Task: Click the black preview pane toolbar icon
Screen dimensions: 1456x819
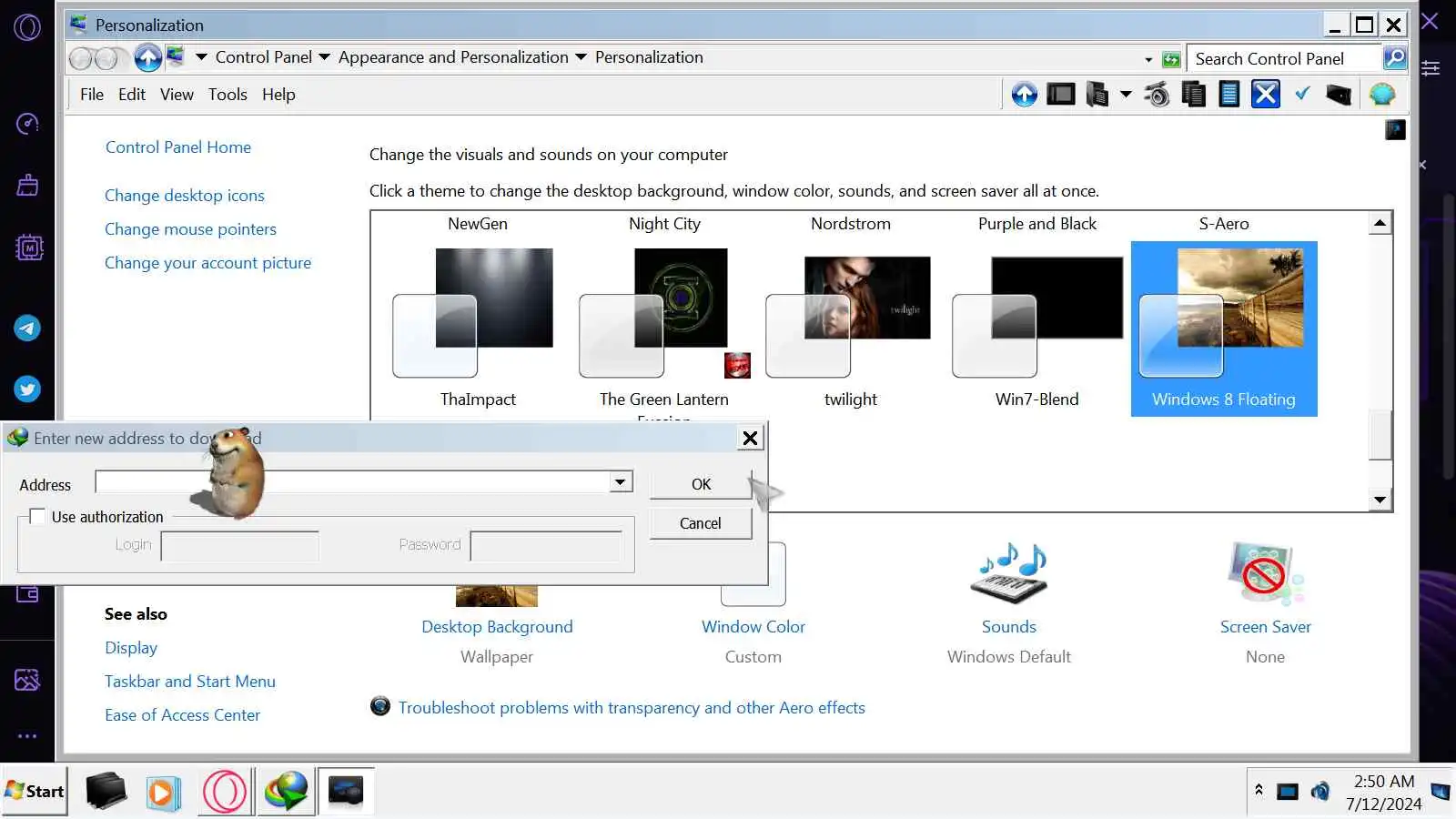Action: click(1061, 94)
